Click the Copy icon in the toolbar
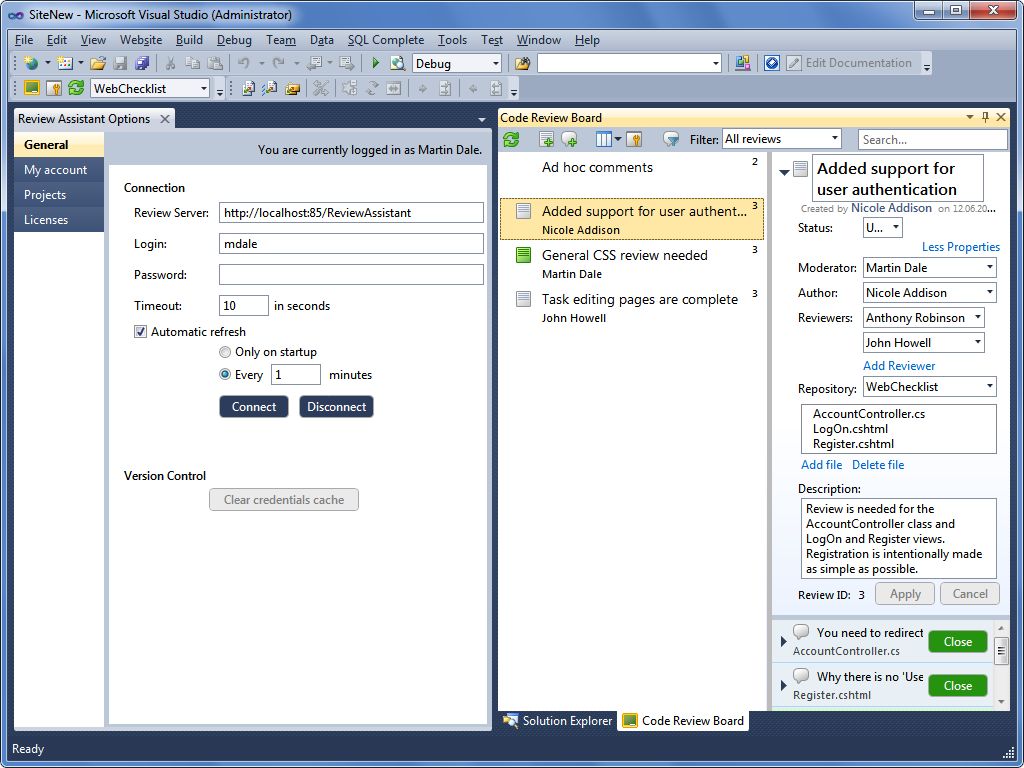Image resolution: width=1024 pixels, height=768 pixels. pyautogui.click(x=192, y=62)
